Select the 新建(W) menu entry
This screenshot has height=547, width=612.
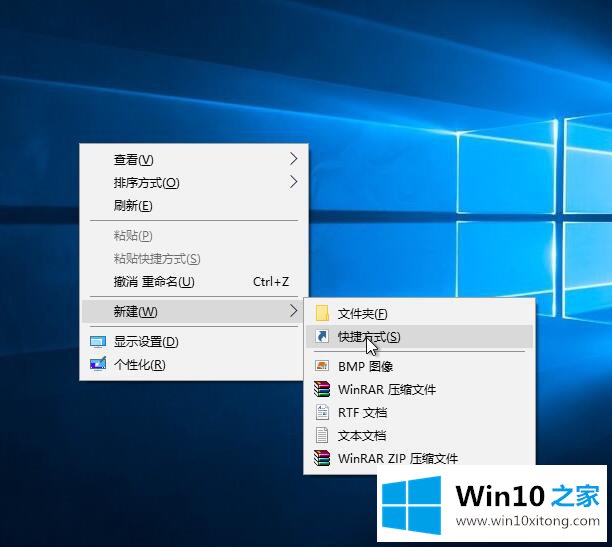[194, 311]
